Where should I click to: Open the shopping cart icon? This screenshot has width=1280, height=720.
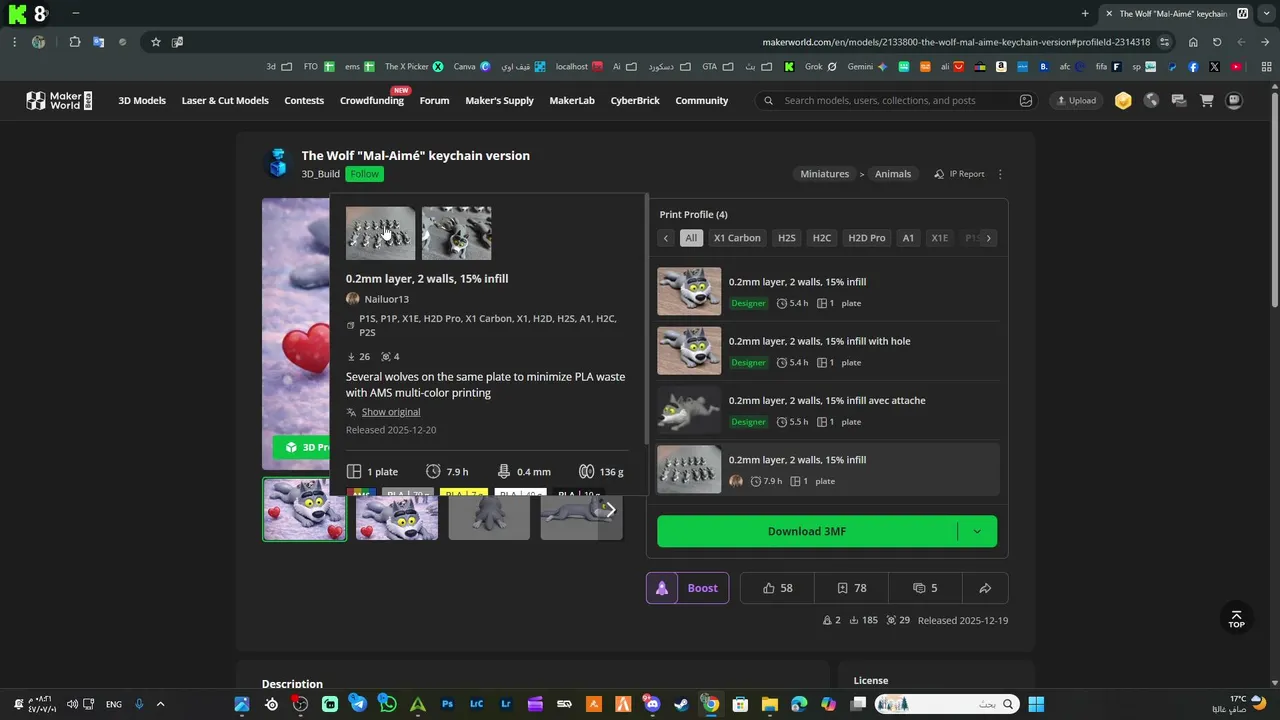(x=1207, y=100)
